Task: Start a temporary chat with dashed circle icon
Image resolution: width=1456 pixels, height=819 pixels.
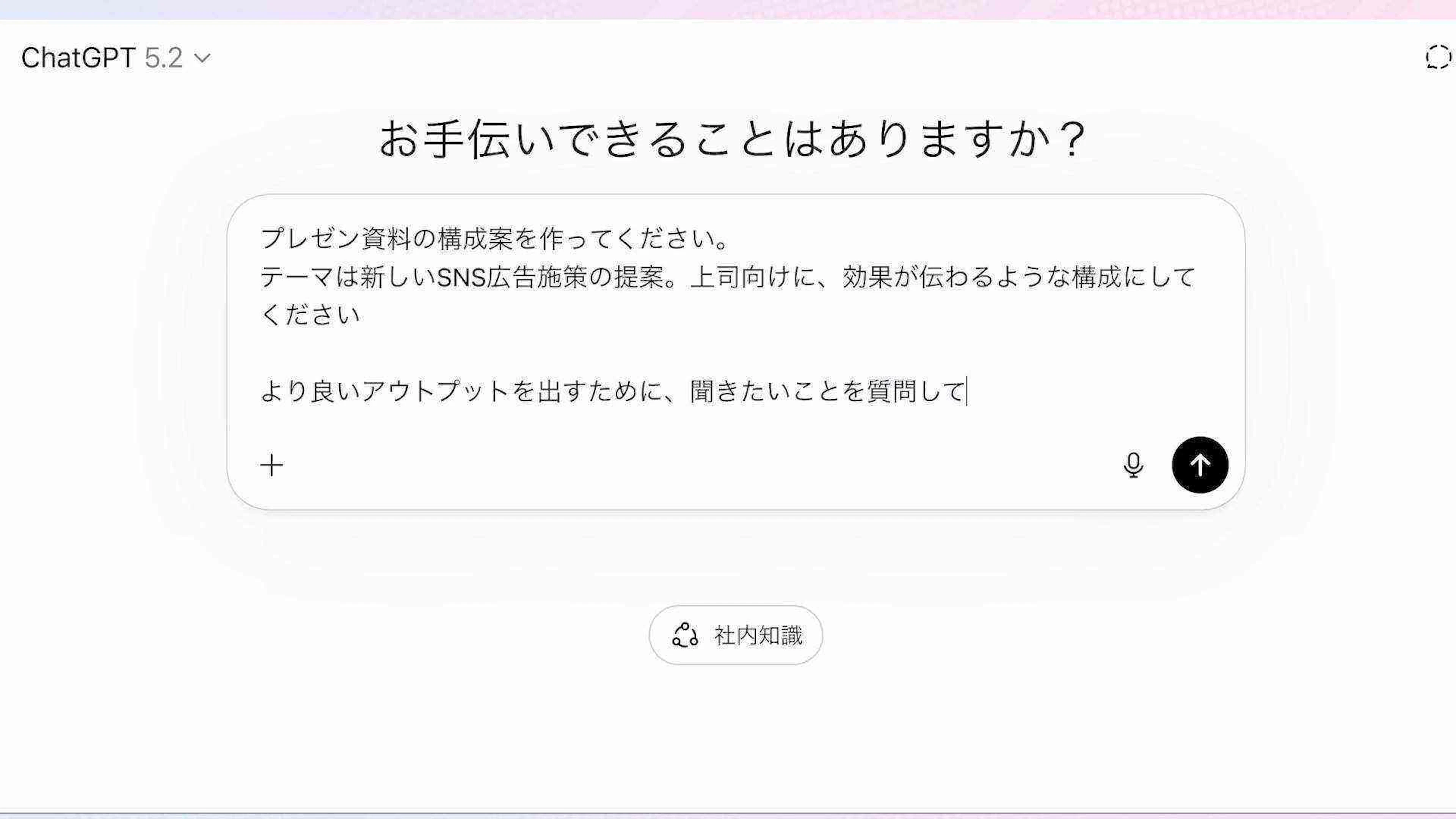Action: (x=1437, y=58)
